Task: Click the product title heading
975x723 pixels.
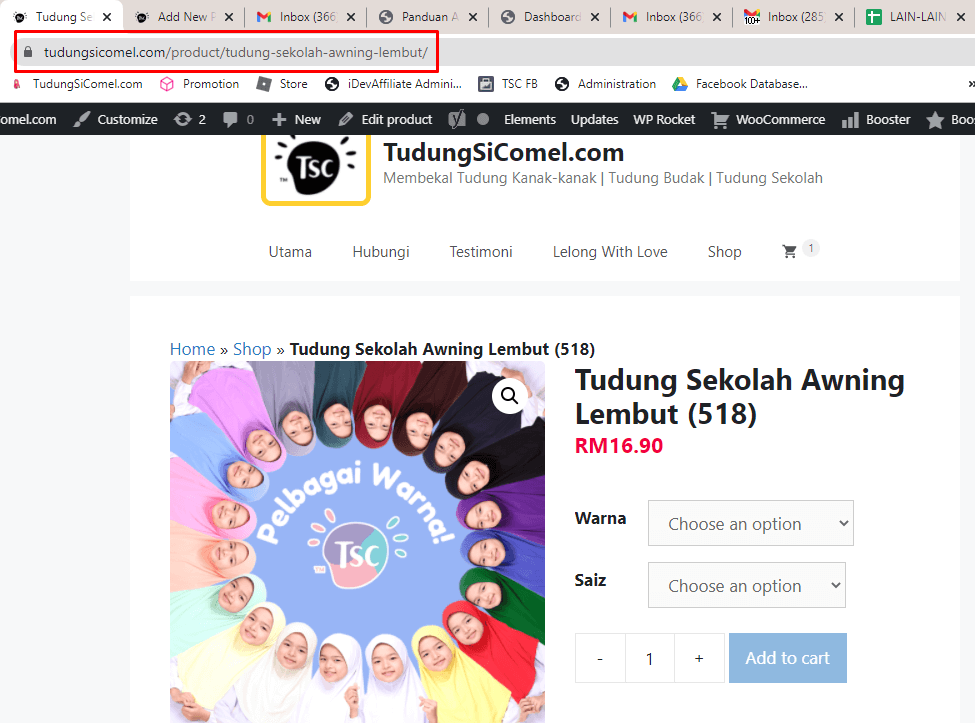Action: (739, 397)
